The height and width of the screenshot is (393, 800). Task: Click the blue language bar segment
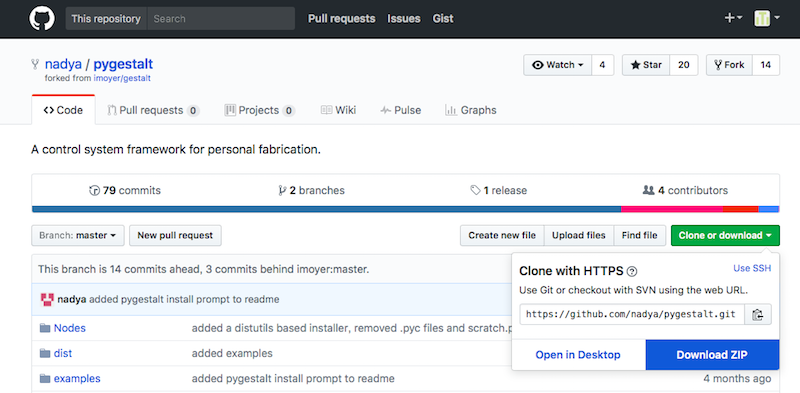[327, 209]
